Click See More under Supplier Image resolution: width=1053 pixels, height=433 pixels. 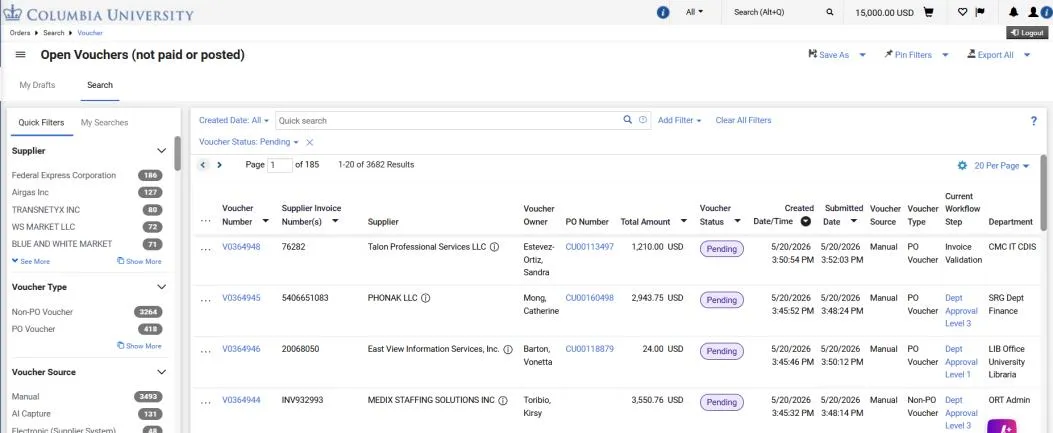31,261
